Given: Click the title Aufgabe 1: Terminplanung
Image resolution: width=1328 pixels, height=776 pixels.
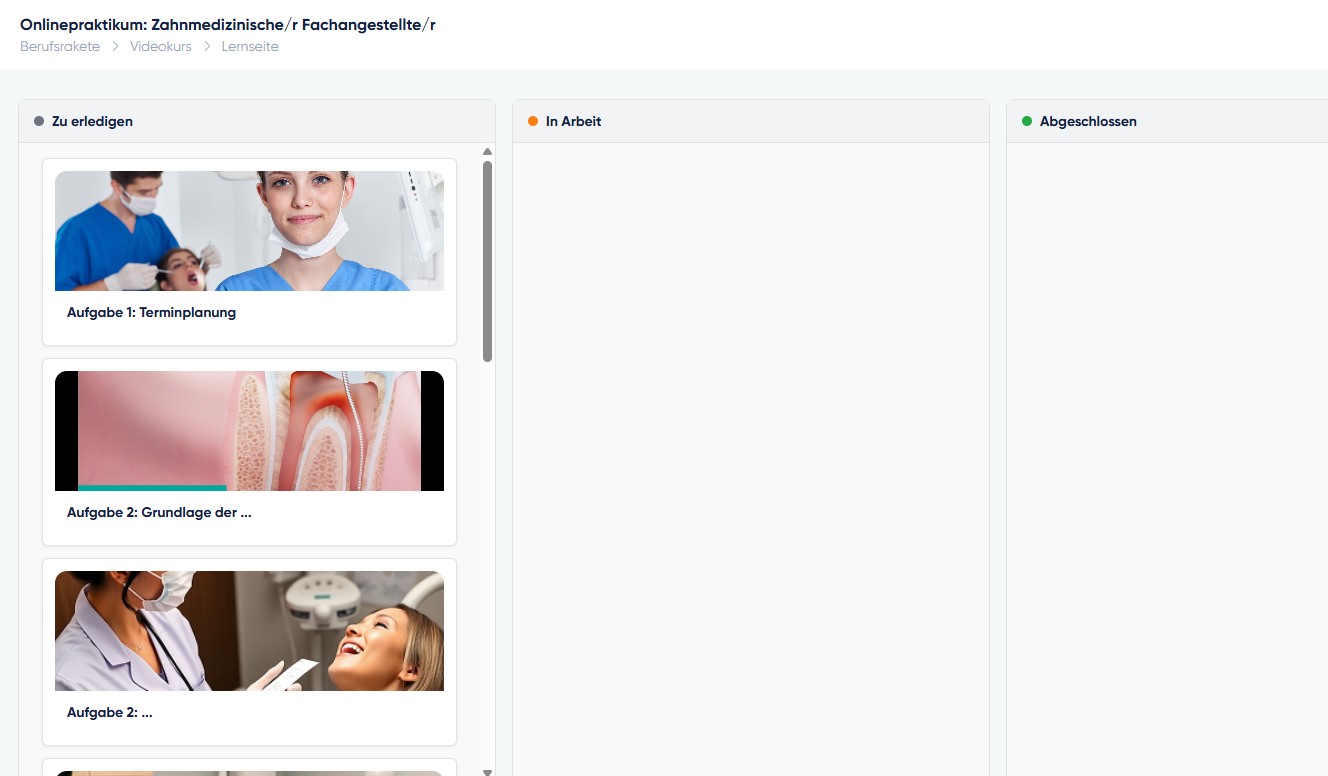Looking at the screenshot, I should click(x=151, y=312).
